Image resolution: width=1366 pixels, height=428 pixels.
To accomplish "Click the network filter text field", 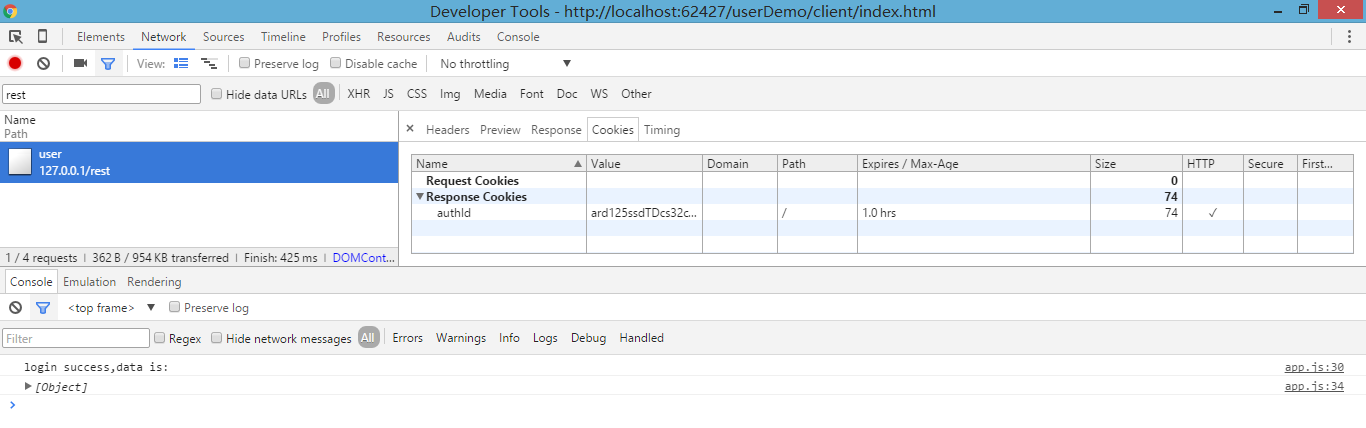I will coord(101,94).
